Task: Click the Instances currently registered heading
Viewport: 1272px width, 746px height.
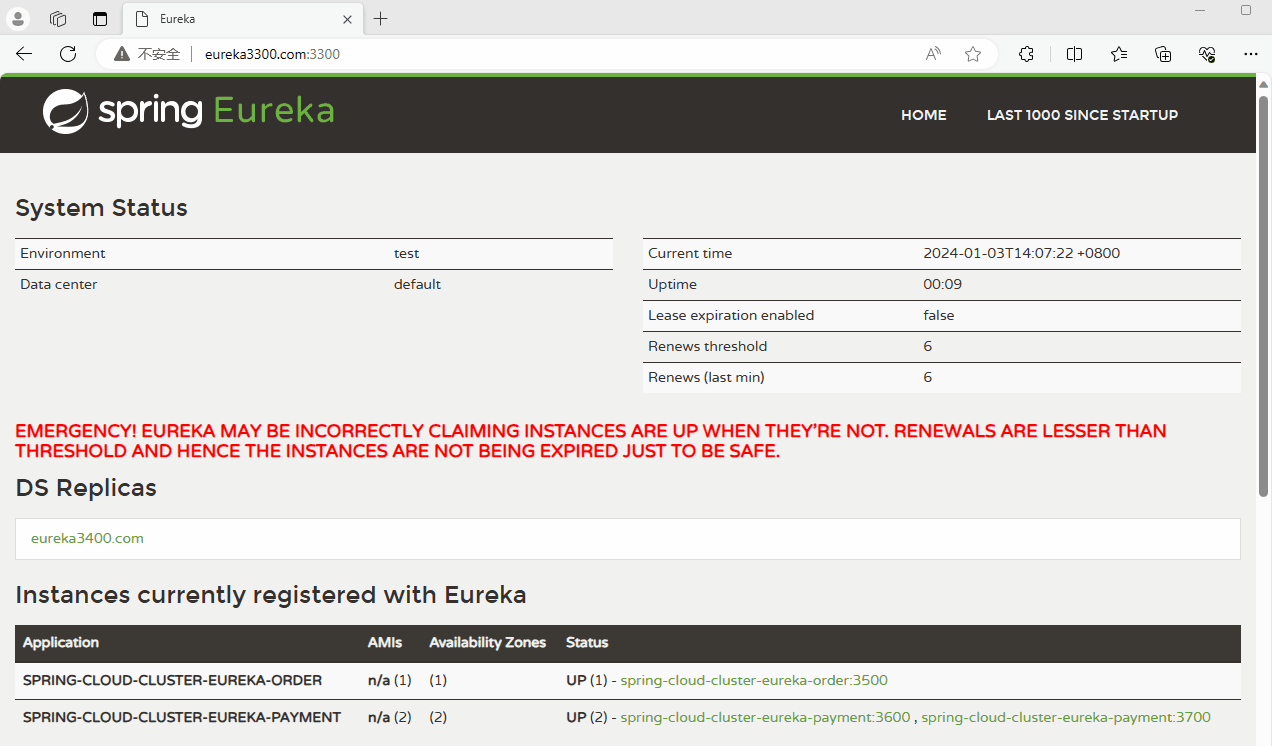Action: click(271, 595)
